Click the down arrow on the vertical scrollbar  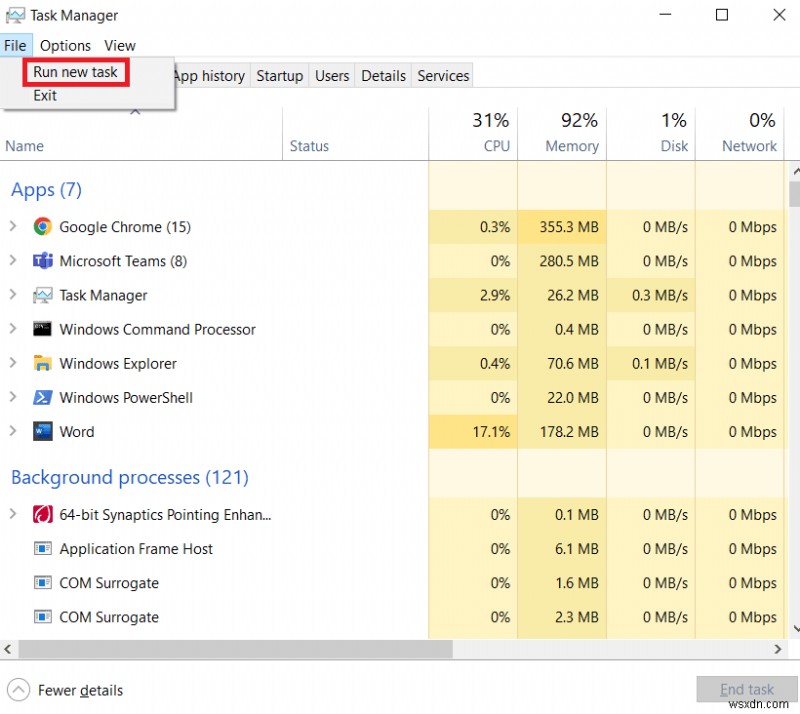(793, 630)
